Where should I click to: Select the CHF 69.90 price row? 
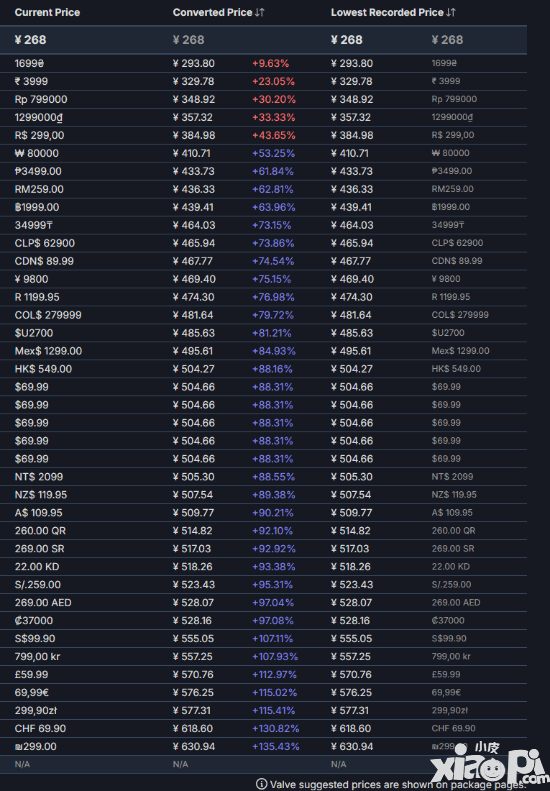click(263, 728)
